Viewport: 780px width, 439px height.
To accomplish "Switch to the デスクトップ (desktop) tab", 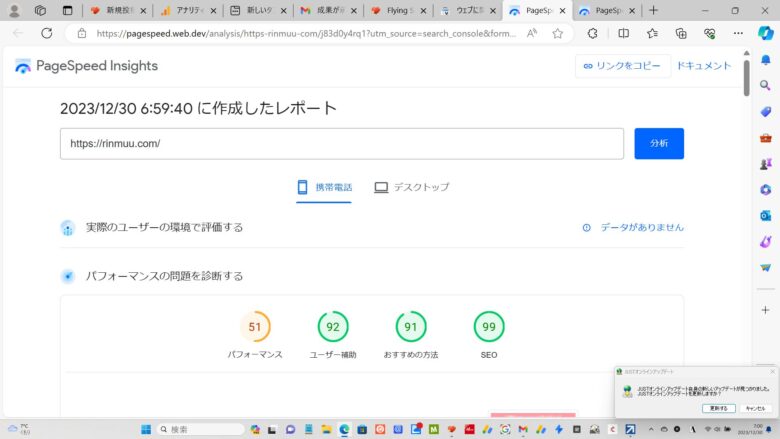I will tap(411, 187).
